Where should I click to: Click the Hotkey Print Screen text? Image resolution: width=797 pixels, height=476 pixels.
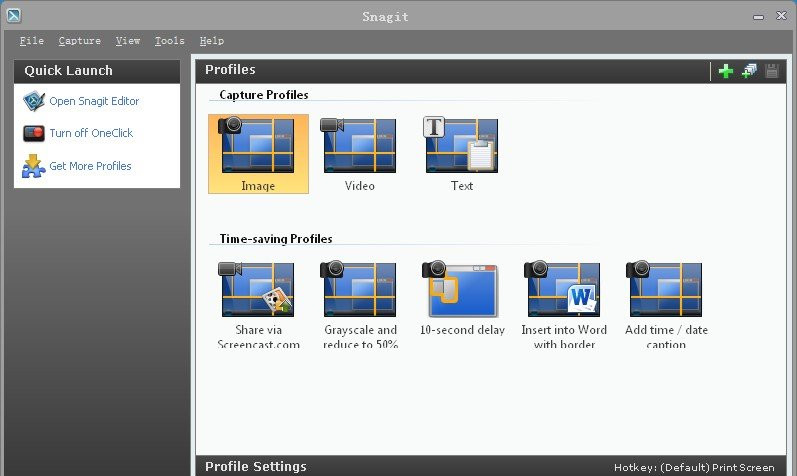pos(694,467)
